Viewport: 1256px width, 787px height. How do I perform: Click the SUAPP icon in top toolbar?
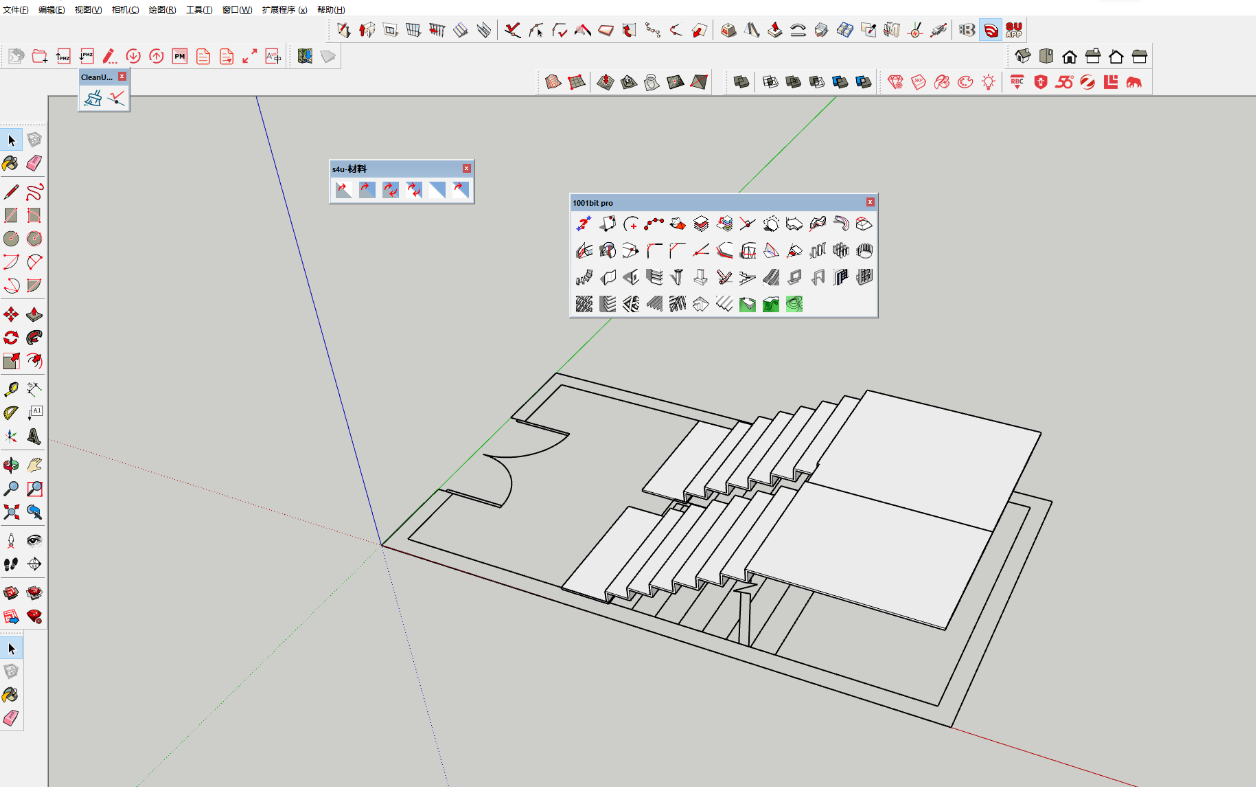point(1013,30)
